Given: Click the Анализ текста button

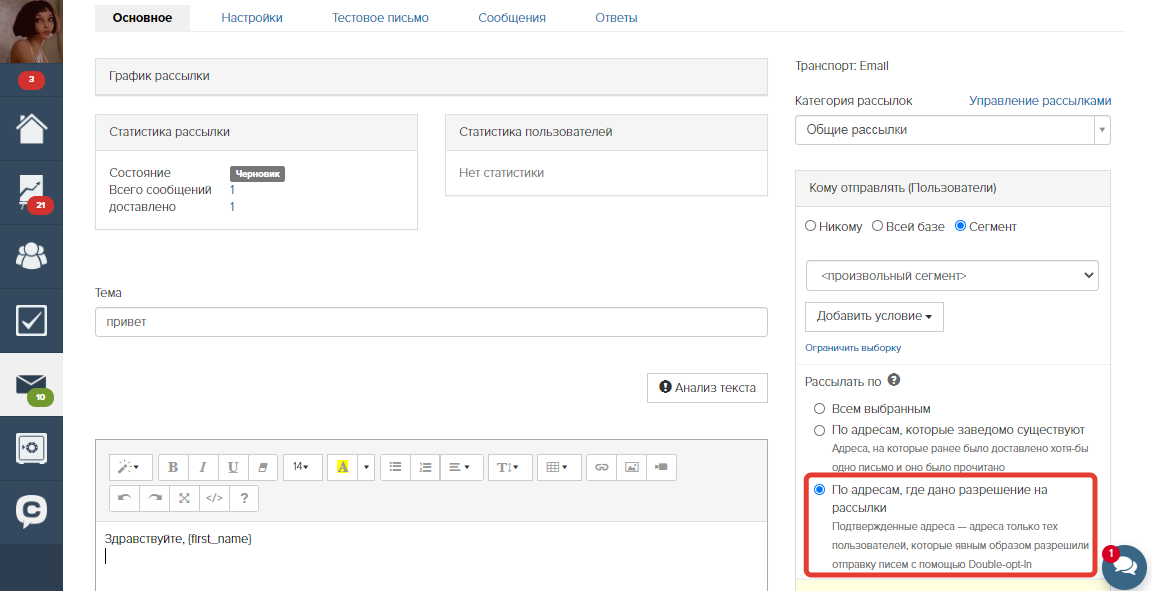Looking at the screenshot, I should point(708,387).
